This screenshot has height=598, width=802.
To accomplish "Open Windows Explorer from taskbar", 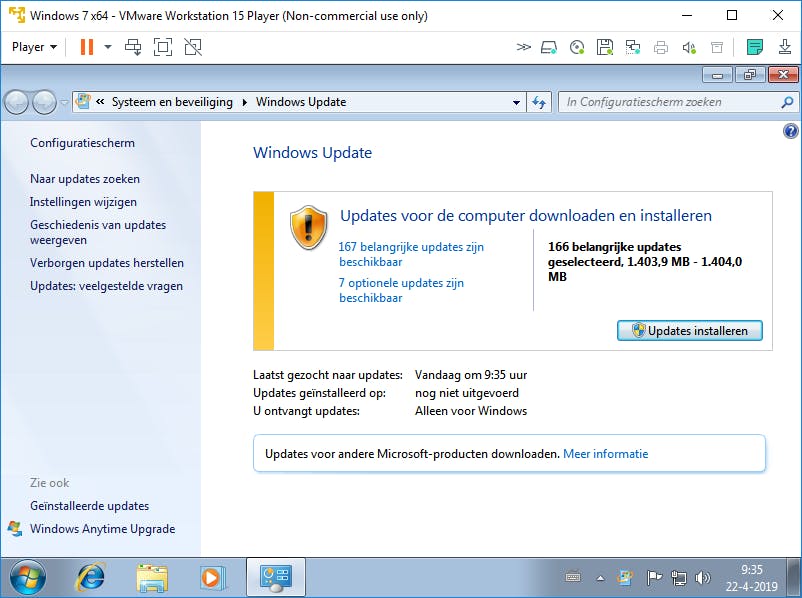I will 152,578.
